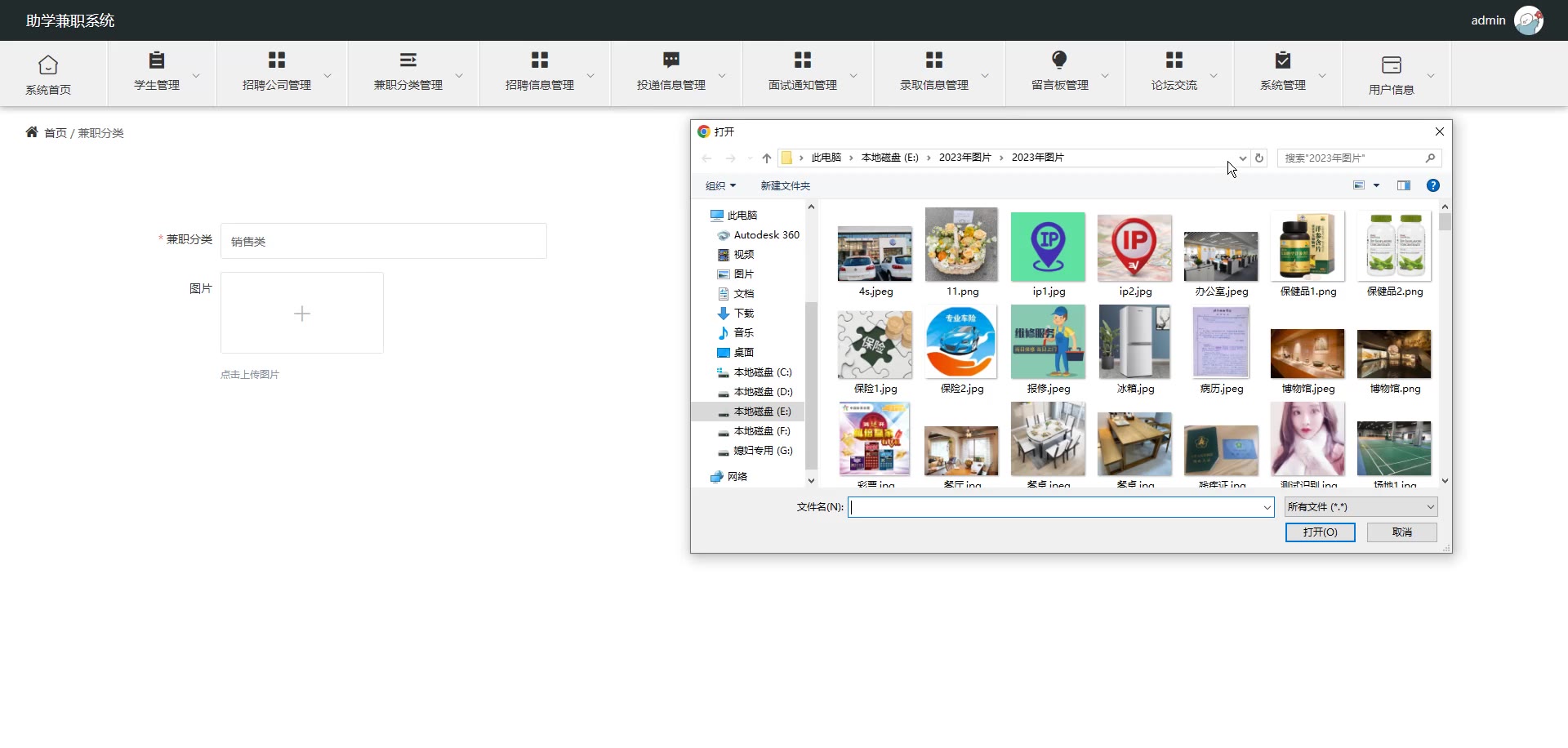Open the 留言板管理 menu
This screenshot has height=748, width=1568.
pyautogui.click(x=1066, y=73)
